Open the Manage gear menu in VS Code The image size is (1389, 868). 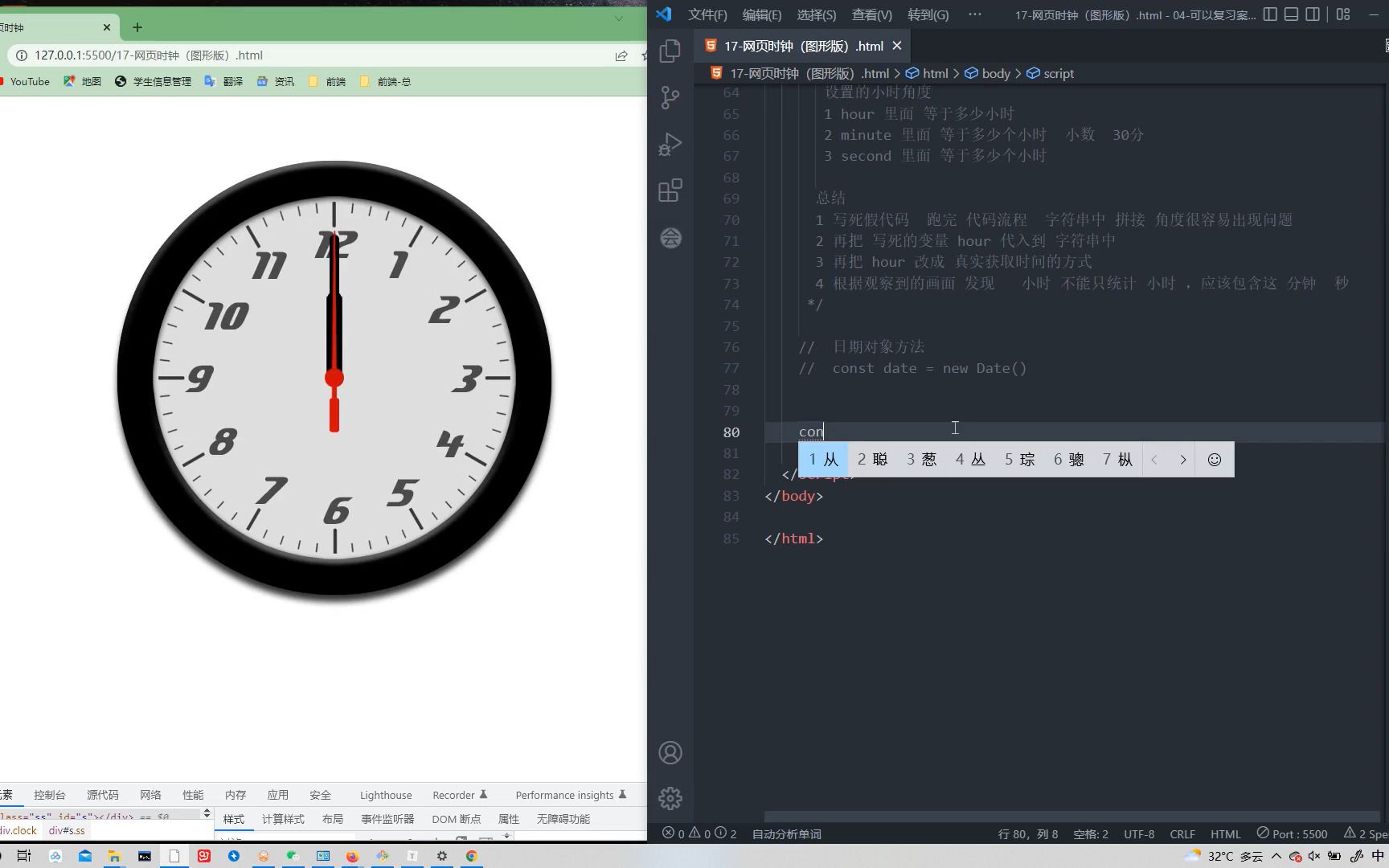tap(670, 798)
